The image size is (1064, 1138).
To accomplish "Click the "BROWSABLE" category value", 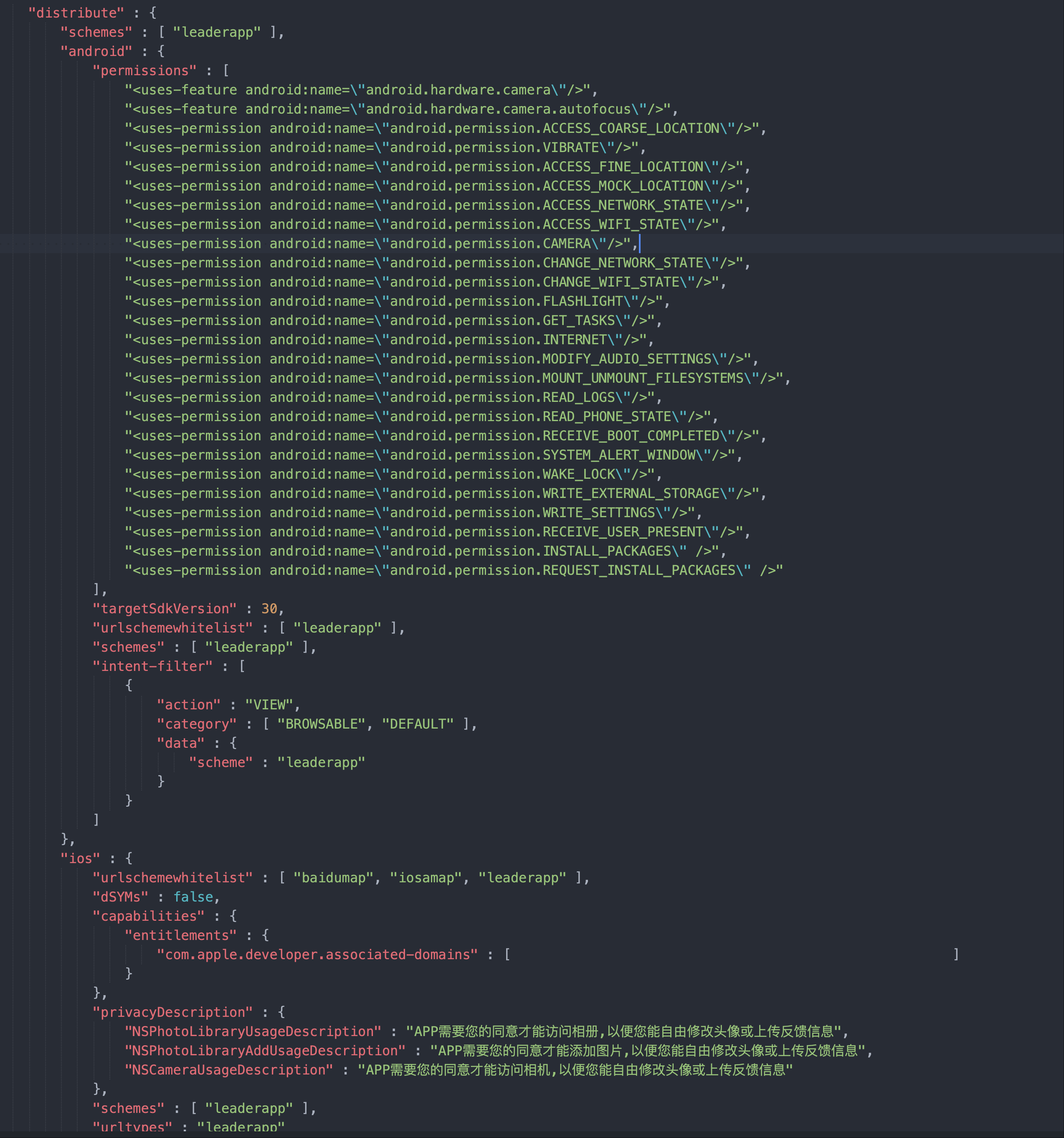I will 321,724.
